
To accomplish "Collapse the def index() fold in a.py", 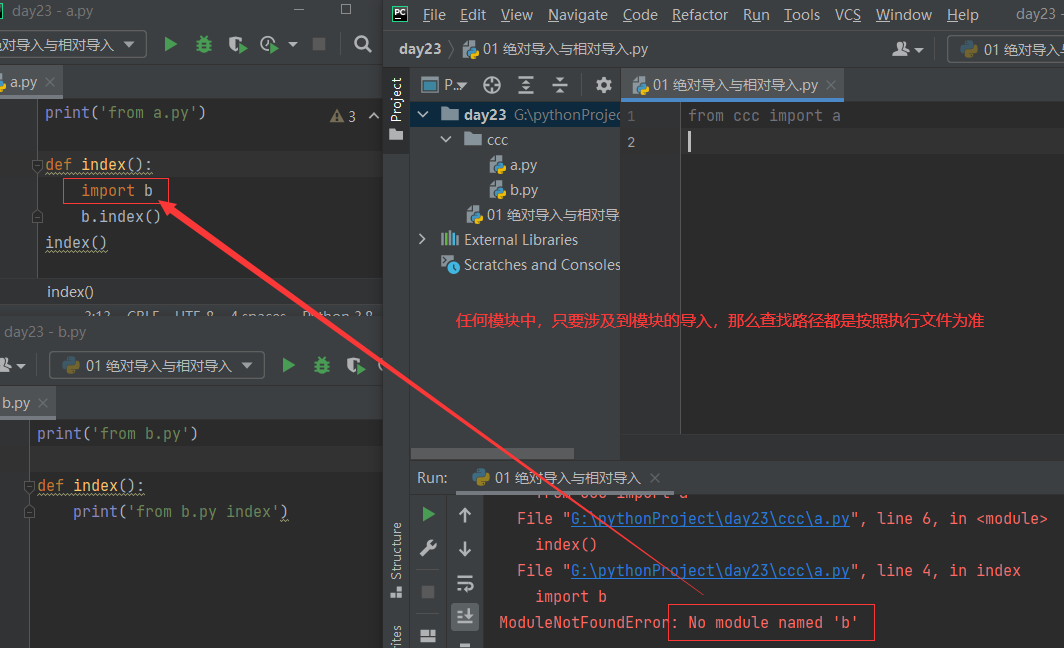I will (37, 165).
